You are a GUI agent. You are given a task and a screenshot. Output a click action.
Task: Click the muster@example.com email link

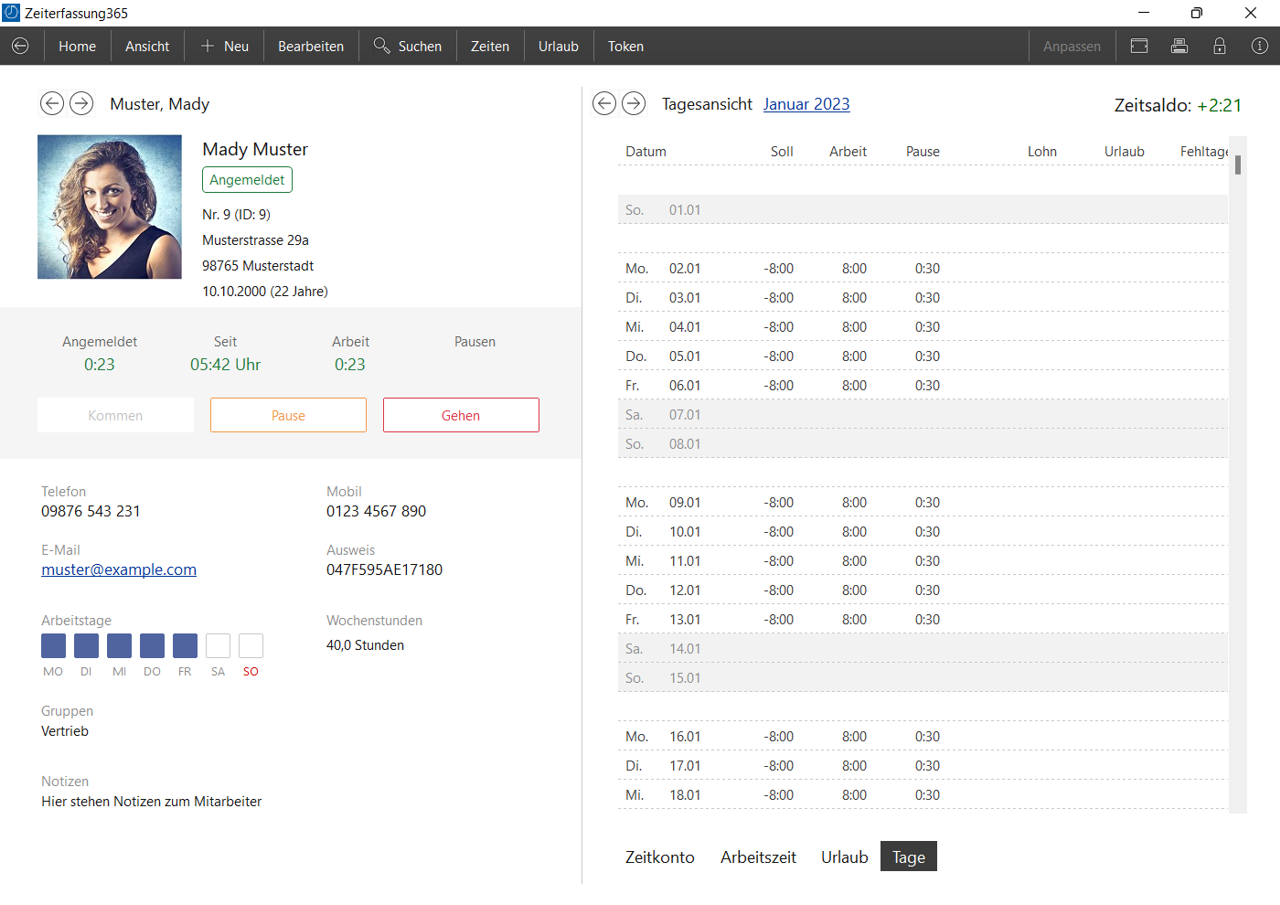(x=119, y=569)
